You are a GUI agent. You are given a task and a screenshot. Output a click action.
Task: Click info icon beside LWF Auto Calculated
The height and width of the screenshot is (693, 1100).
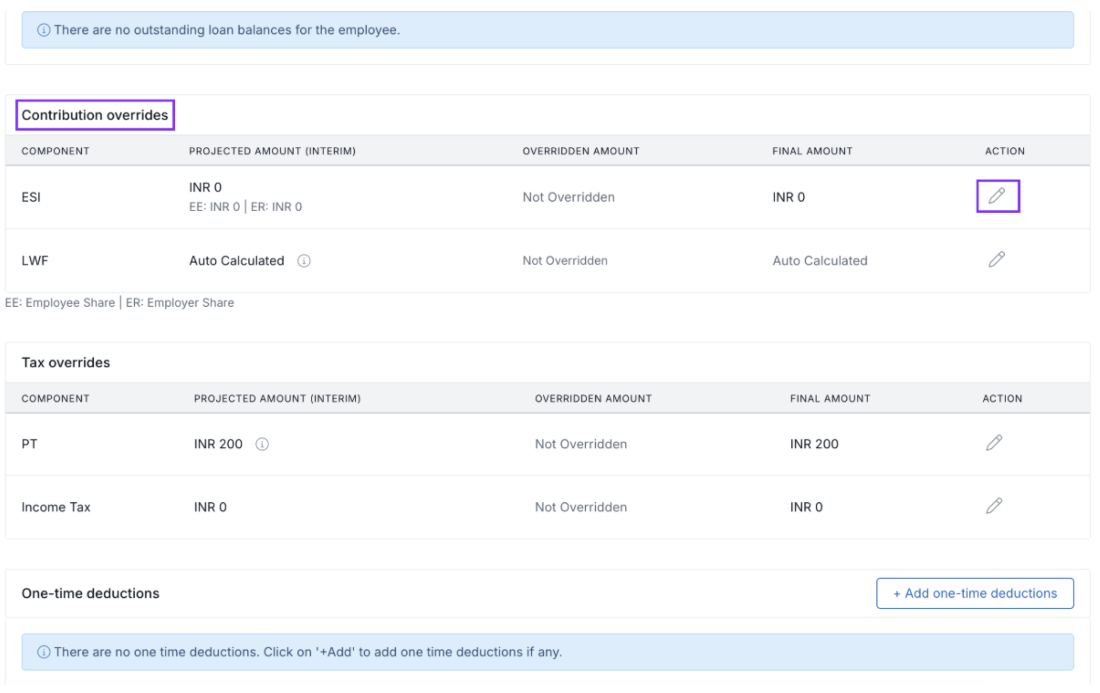point(304,261)
